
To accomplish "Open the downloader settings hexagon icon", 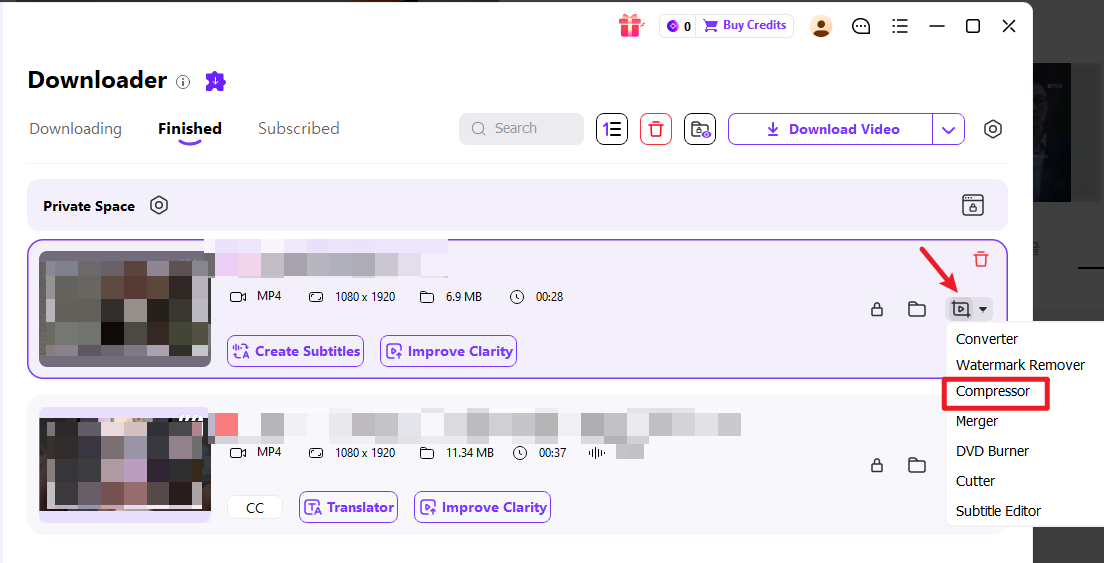I will tap(993, 129).
